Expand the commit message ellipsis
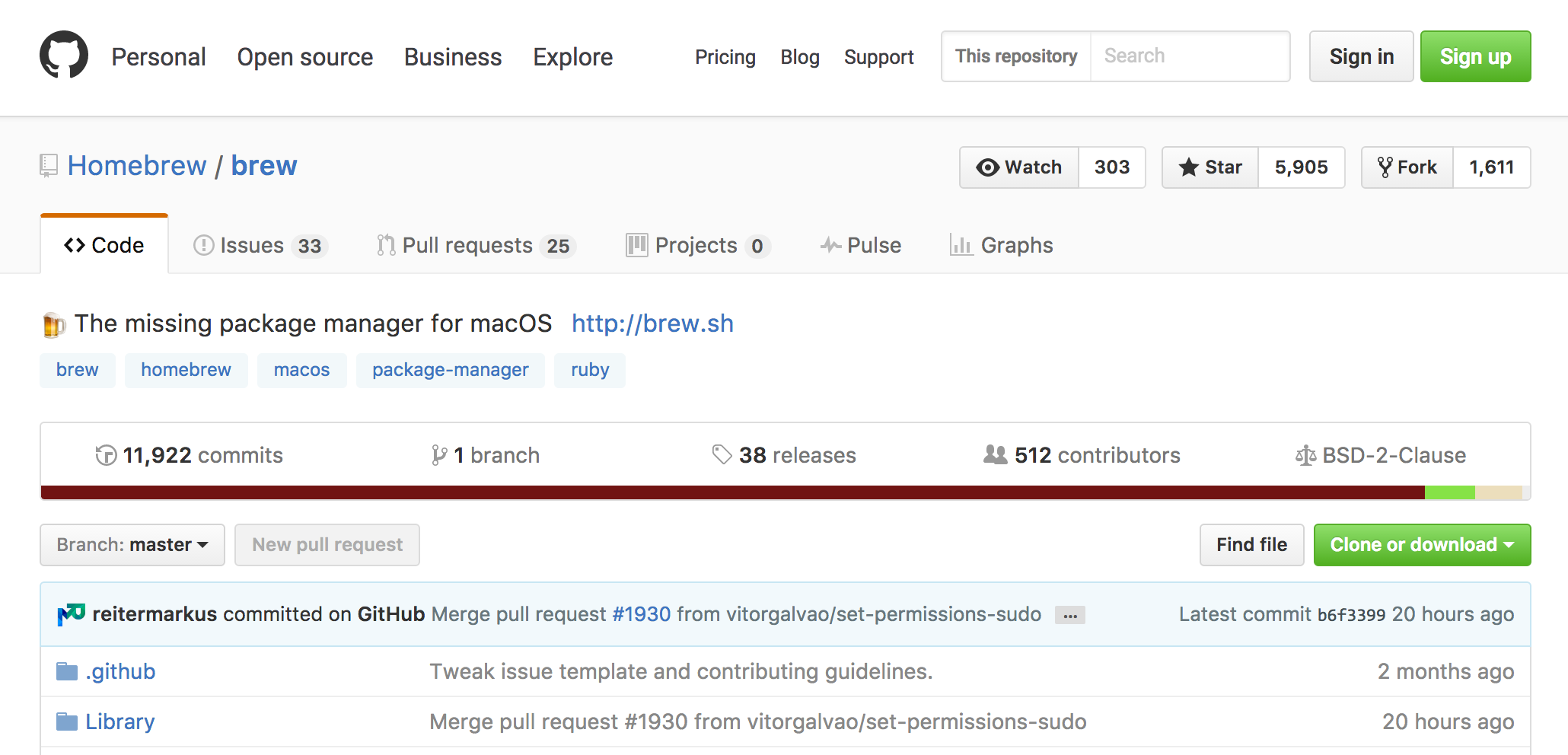The image size is (1568, 755). tap(1069, 615)
